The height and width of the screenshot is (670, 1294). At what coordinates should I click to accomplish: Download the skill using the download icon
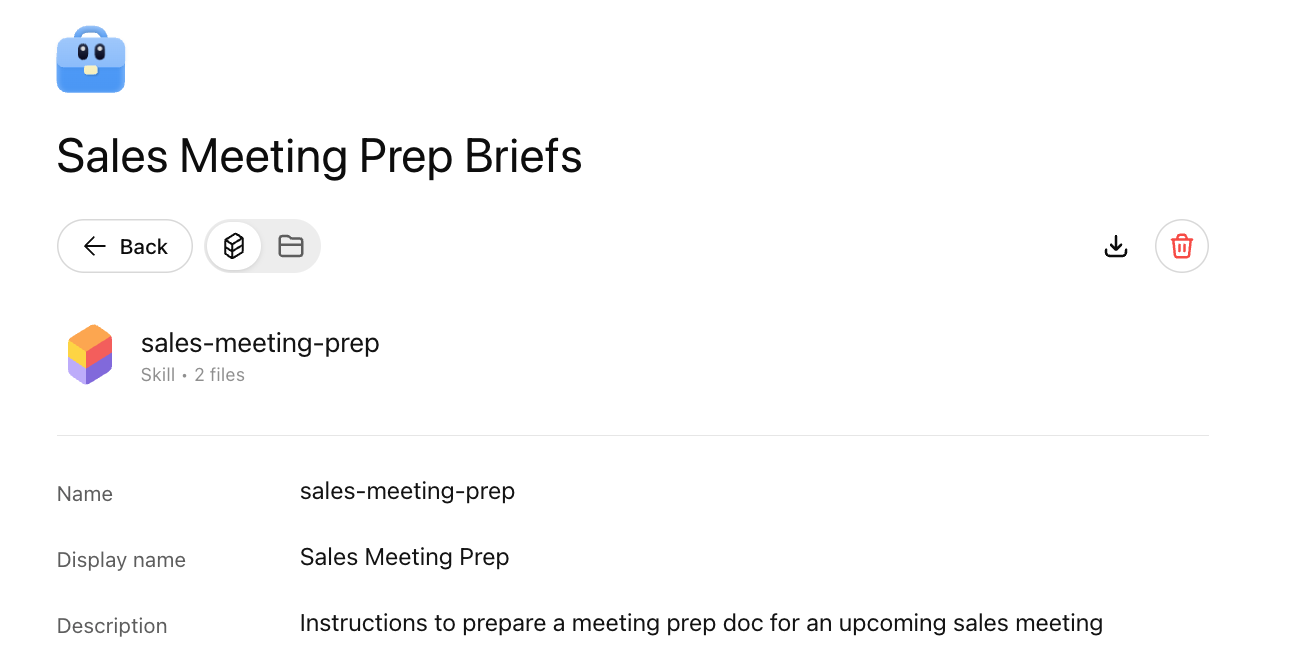coord(1116,246)
